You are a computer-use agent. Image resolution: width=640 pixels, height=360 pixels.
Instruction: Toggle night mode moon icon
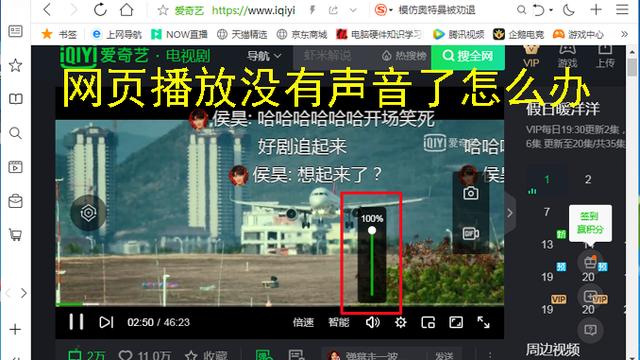(x=569, y=10)
